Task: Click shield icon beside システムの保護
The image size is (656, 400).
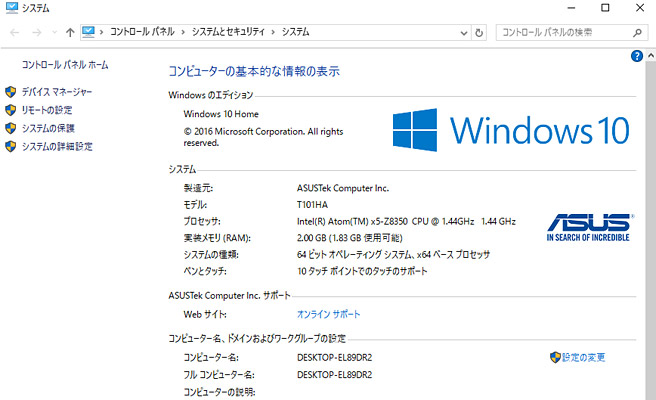Action: [x=10, y=128]
